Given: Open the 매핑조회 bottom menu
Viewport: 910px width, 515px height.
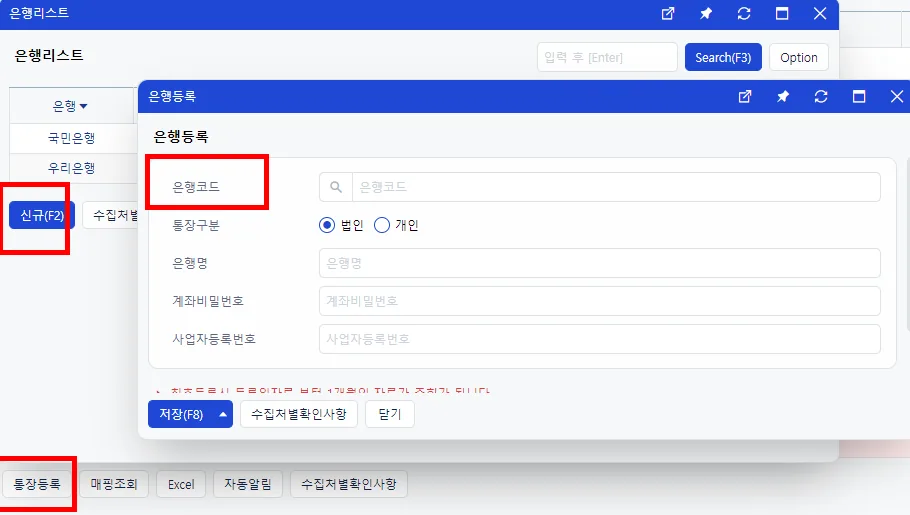Looking at the screenshot, I should pos(114,484).
